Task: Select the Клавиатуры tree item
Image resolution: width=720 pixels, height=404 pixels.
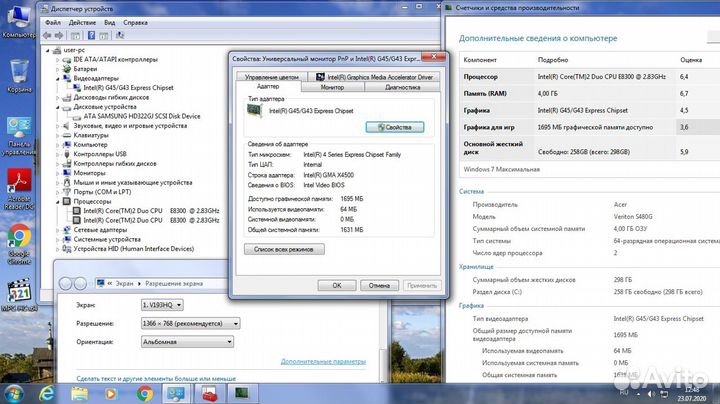Action: pyautogui.click(x=91, y=135)
